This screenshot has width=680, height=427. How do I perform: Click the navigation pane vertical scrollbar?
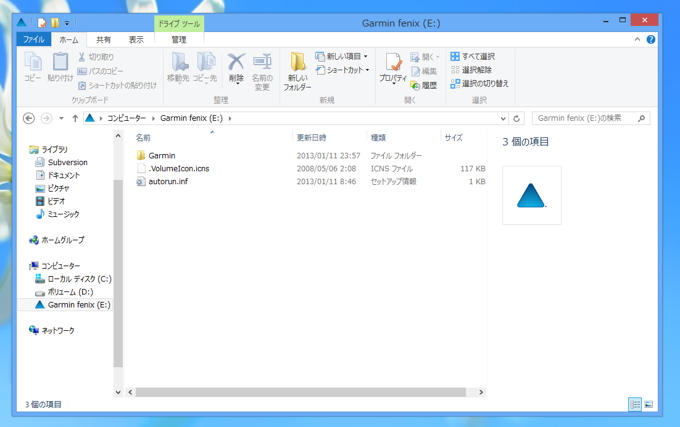tap(118, 273)
